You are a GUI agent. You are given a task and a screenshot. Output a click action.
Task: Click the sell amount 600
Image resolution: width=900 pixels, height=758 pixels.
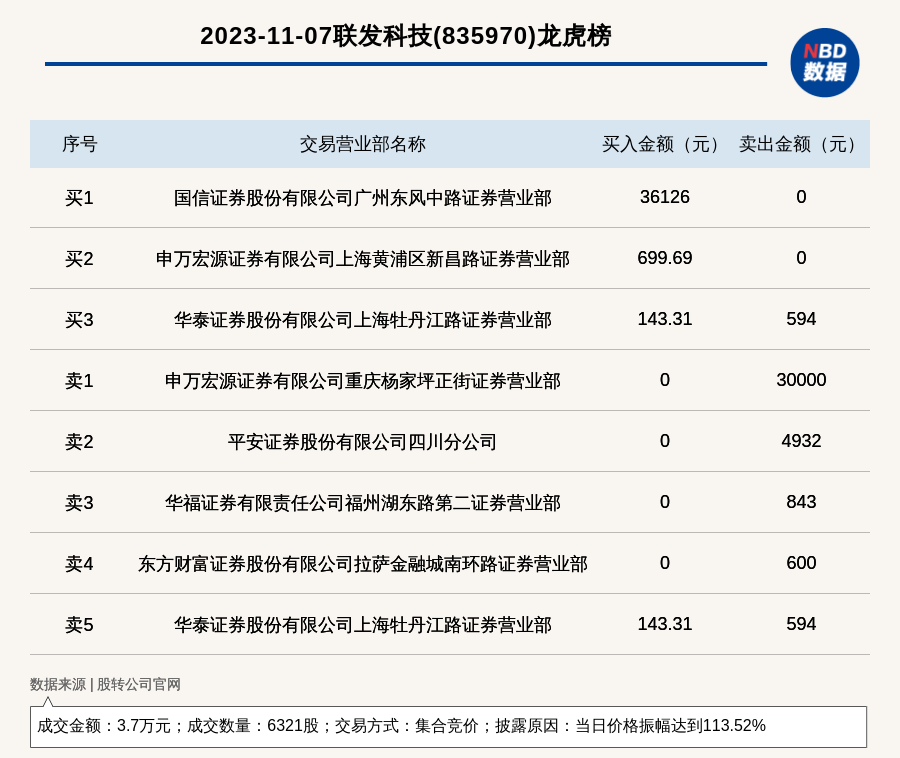801,563
